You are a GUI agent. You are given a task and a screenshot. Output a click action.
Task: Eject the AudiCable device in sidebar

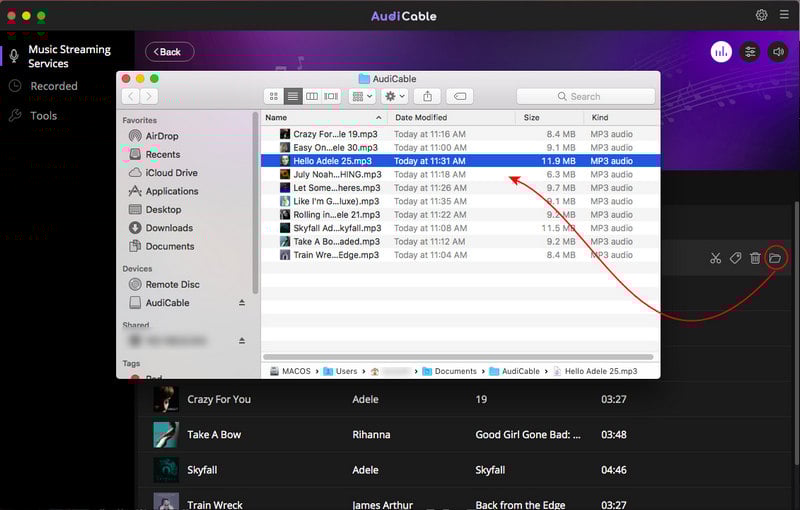tap(241, 303)
